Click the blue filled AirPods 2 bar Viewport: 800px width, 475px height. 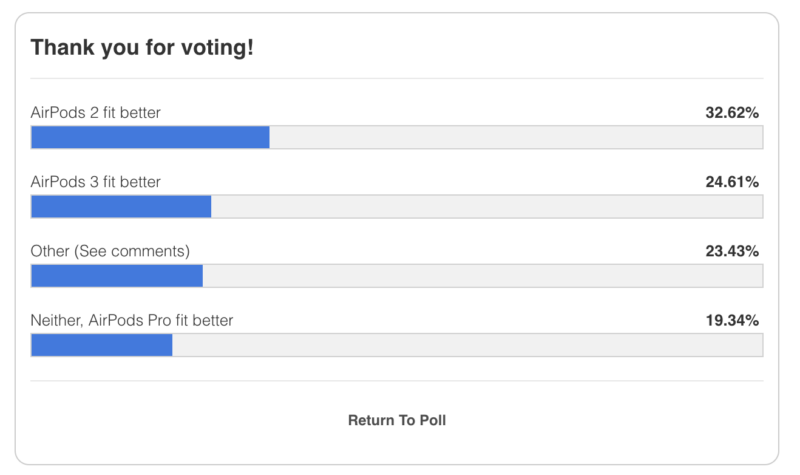(x=150, y=138)
